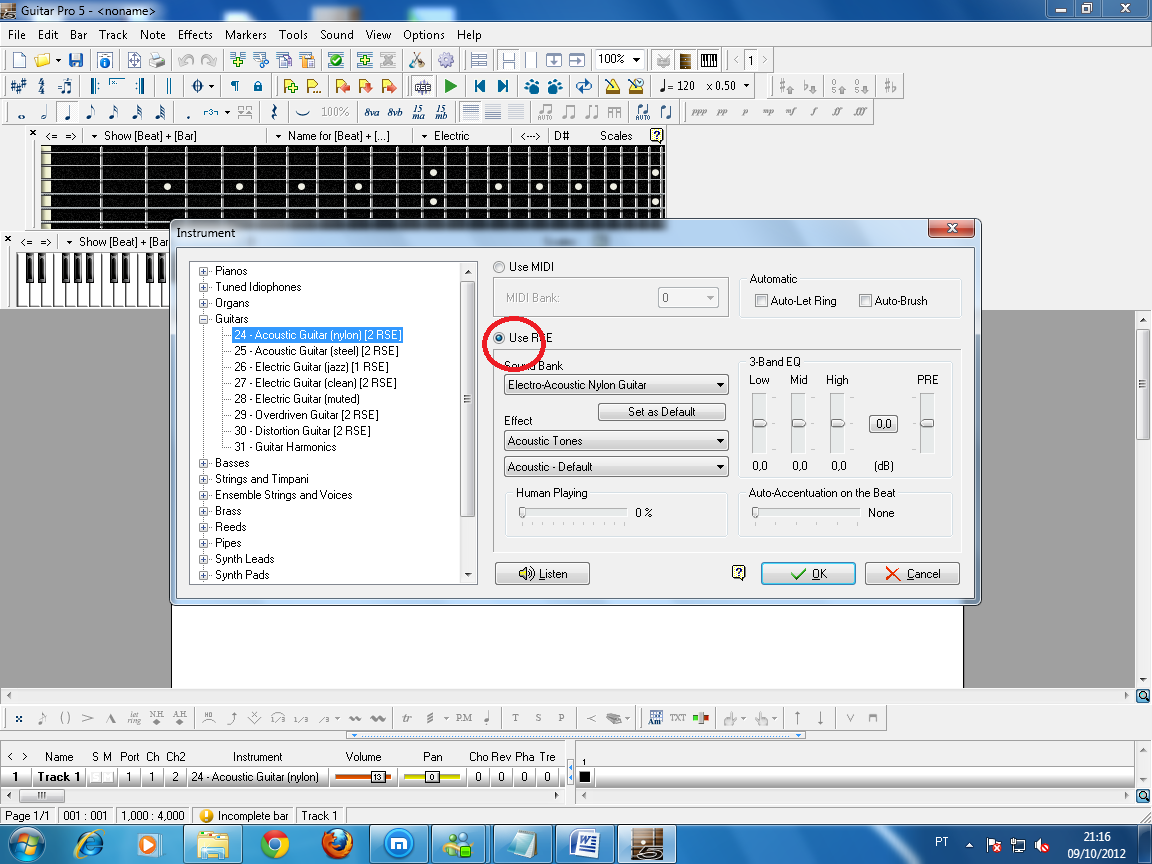This screenshot has height=864, width=1152.
Task: Expand the Pianos category
Action: click(x=204, y=271)
